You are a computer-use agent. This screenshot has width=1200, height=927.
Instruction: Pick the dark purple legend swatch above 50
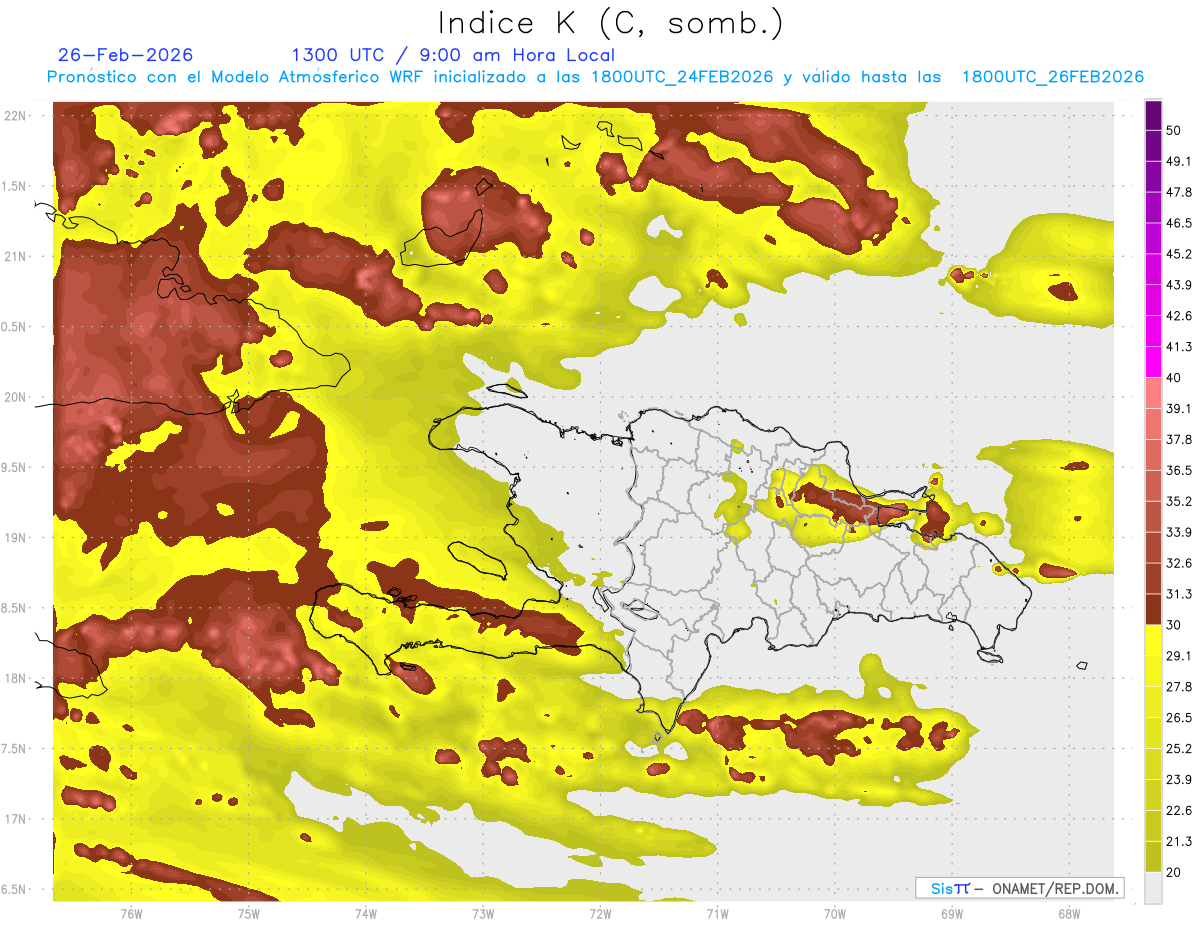pos(1154,115)
